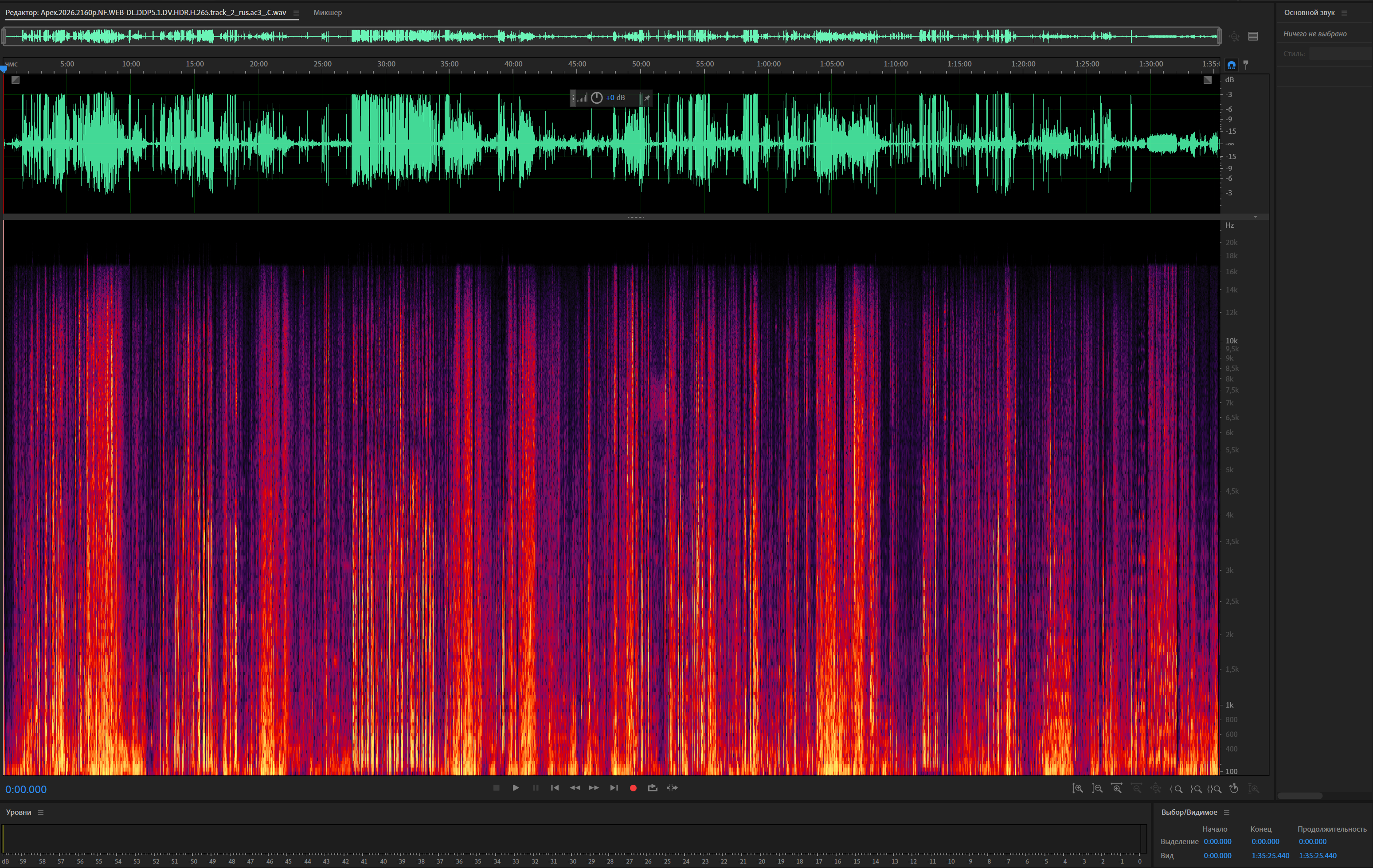Click the Skip Selection icon
This screenshot has width=1373, height=868.
click(672, 788)
